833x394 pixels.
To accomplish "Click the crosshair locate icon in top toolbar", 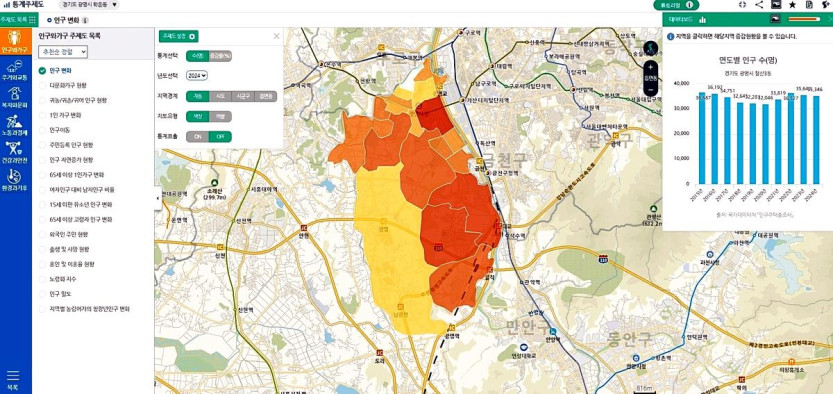I will click(743, 4).
